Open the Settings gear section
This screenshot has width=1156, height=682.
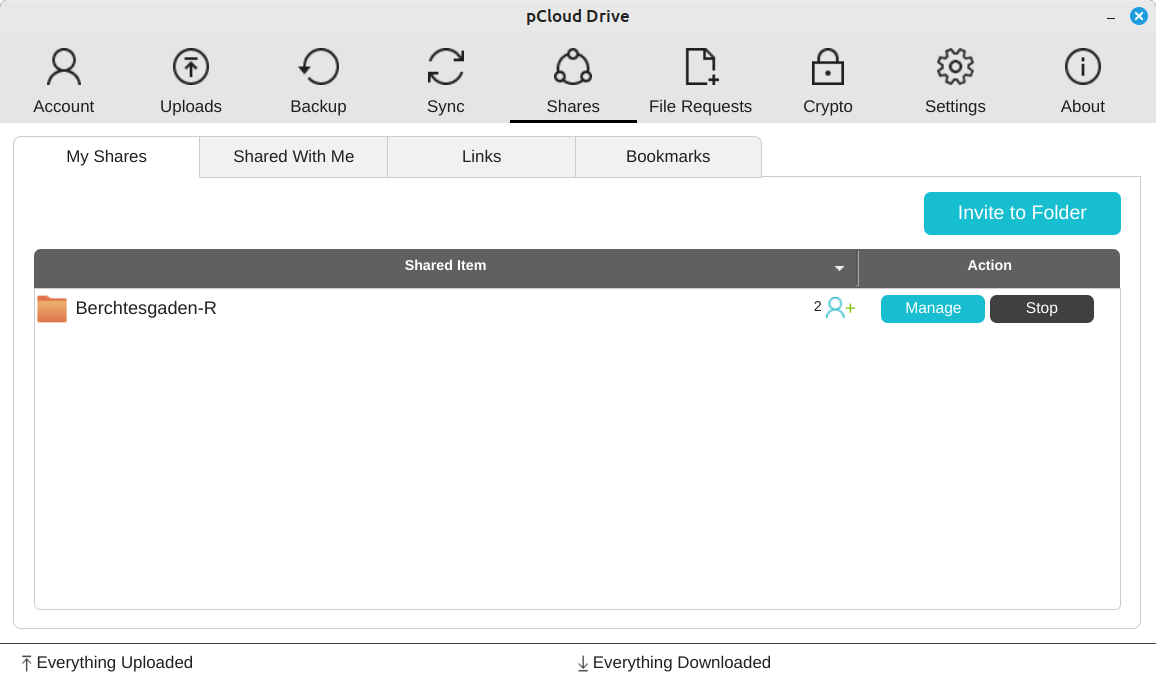click(955, 81)
